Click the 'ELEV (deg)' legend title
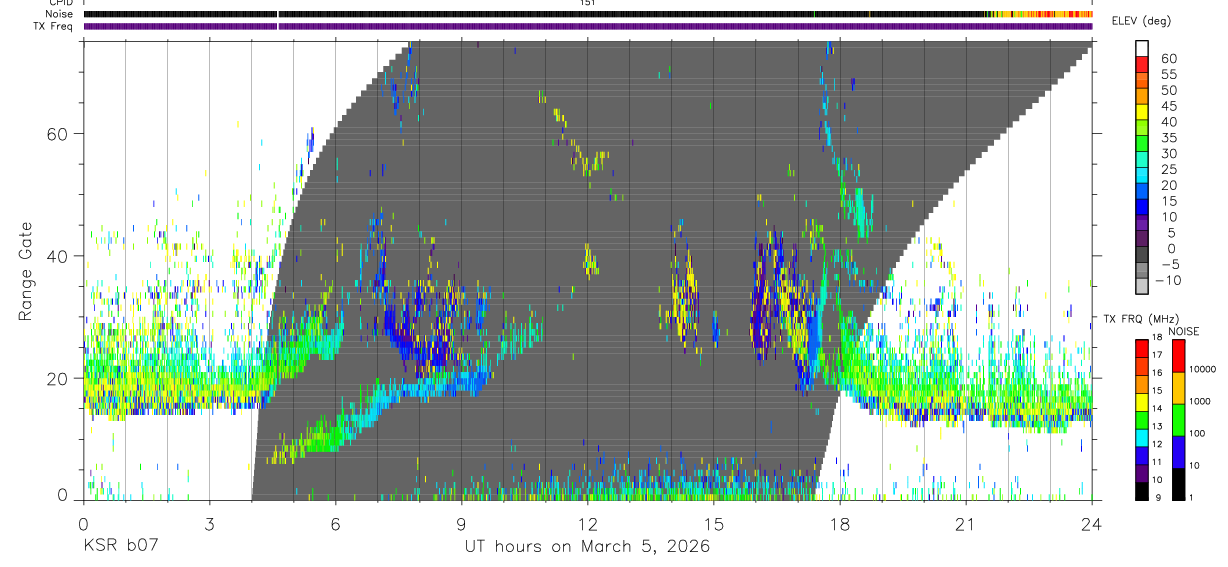The height and width of the screenshot is (567, 1228). [1140, 21]
